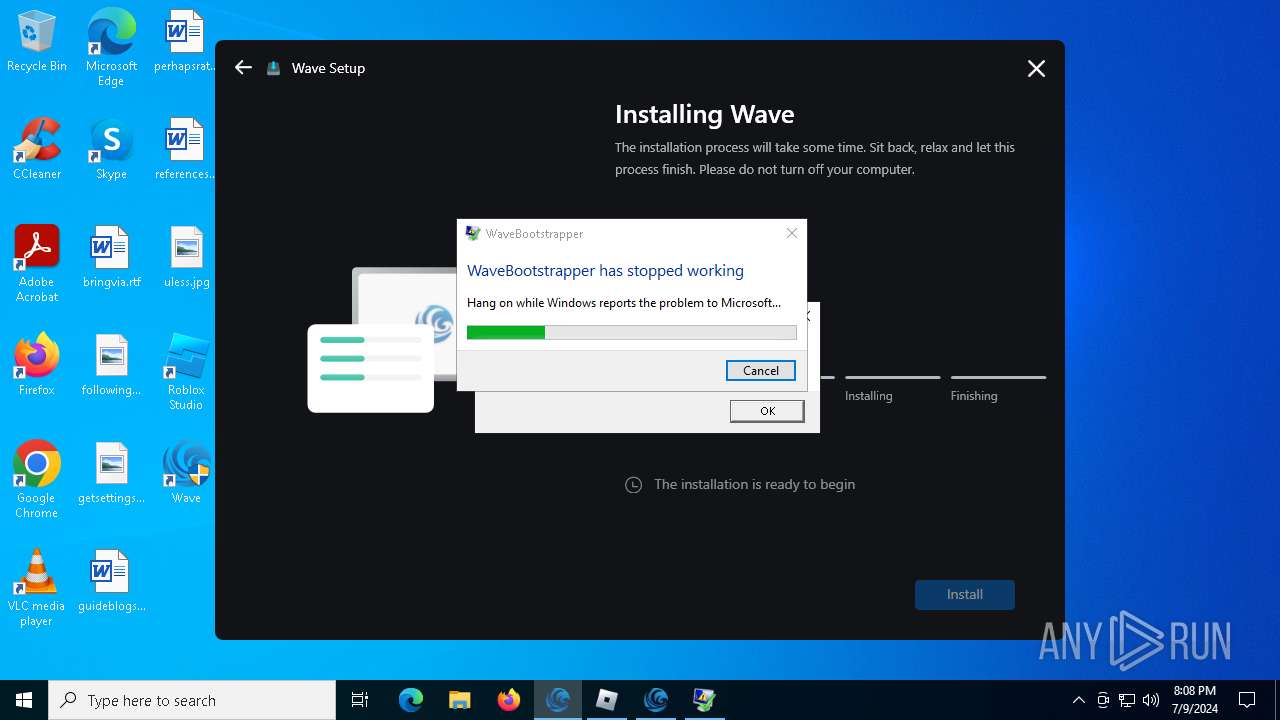This screenshot has height=720, width=1280.
Task: Switch to the active Wave taskbar item
Action: coord(558,700)
